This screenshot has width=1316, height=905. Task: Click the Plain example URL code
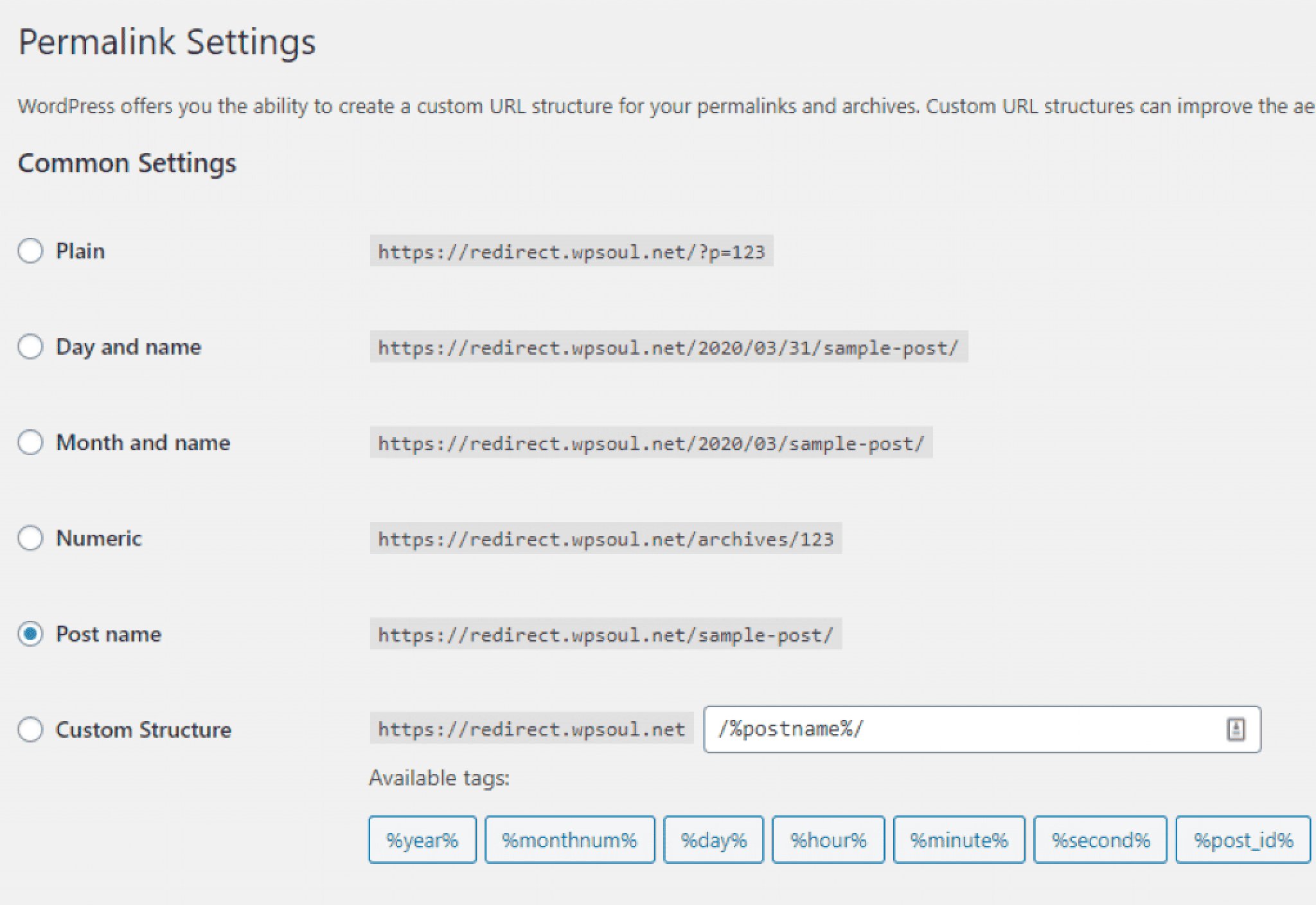point(571,251)
